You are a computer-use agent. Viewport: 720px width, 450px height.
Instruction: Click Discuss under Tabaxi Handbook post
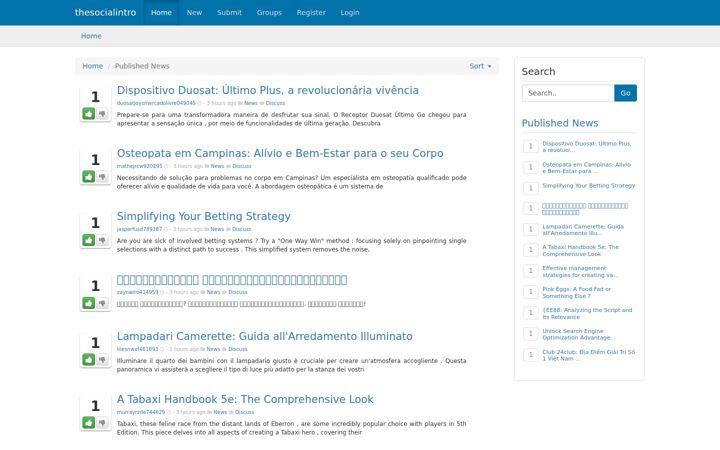(x=244, y=412)
